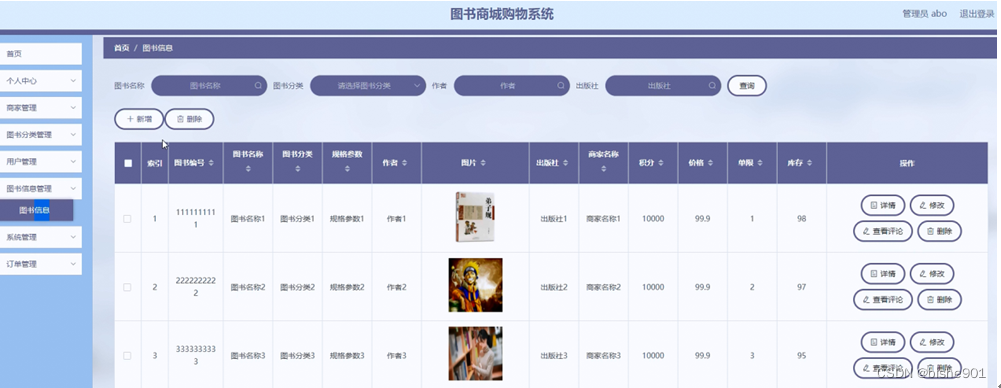Screen dimensions: 1001x388
Task: Go to 首页 in the sidebar
Action: (41, 54)
